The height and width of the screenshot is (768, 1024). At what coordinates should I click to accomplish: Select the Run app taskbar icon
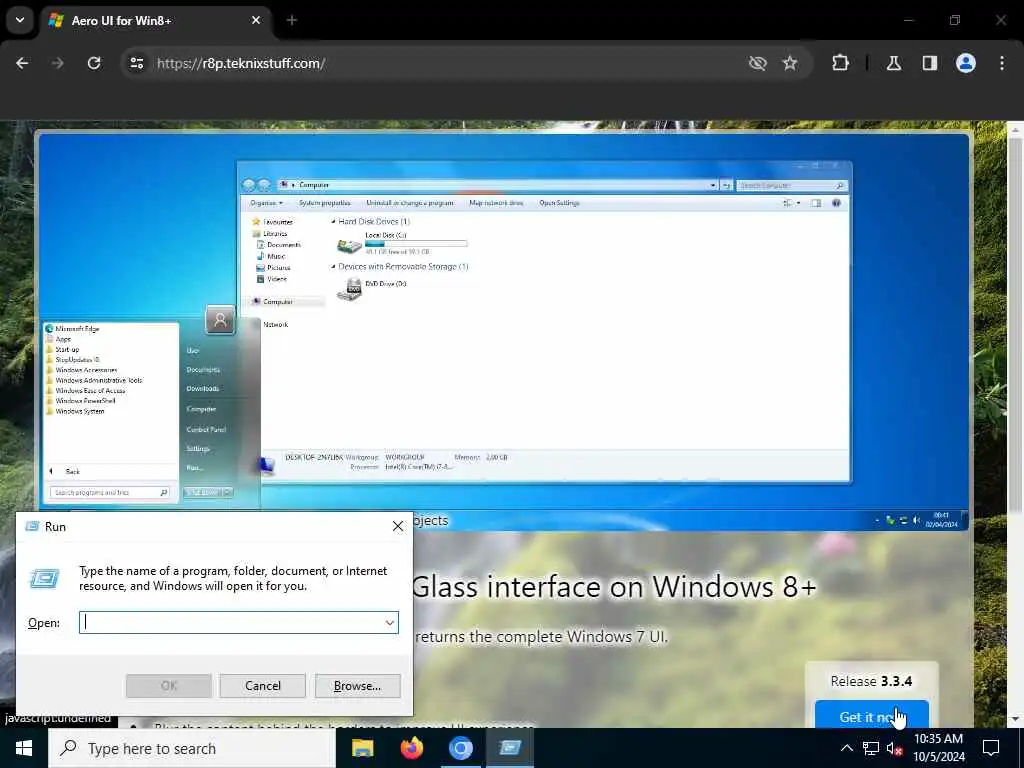510,748
